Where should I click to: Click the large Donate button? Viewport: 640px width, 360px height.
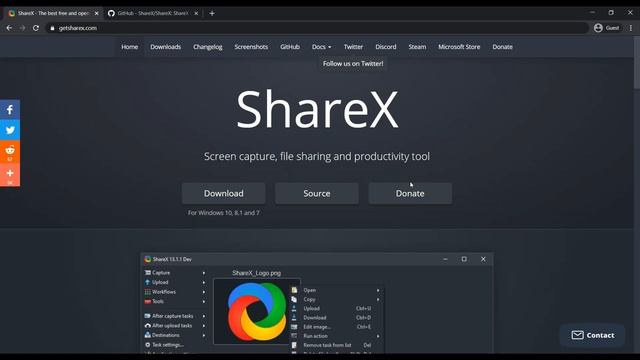(410, 193)
